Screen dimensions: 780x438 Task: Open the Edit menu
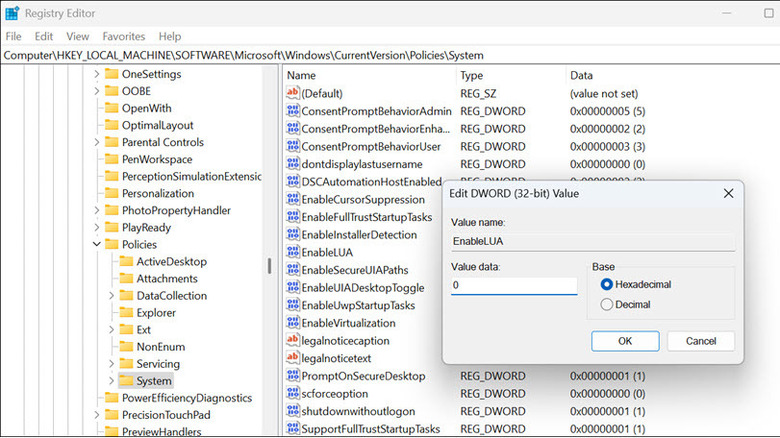coord(43,36)
